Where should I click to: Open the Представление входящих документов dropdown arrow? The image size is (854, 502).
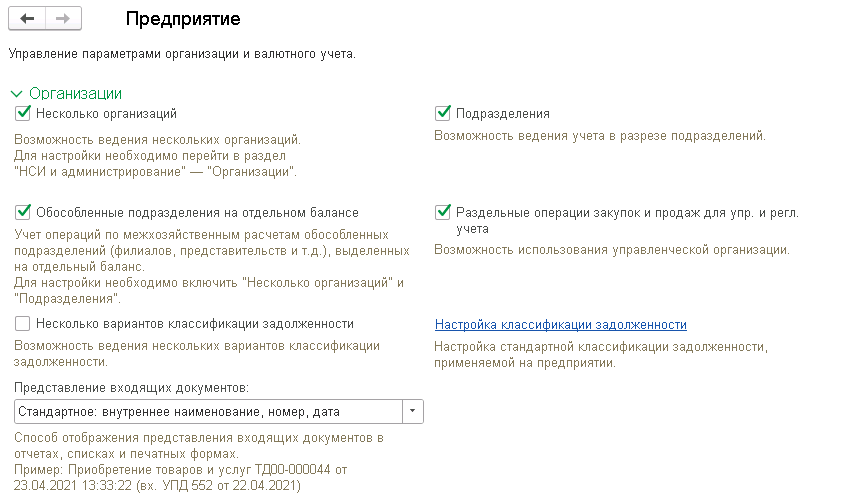[x=413, y=412]
